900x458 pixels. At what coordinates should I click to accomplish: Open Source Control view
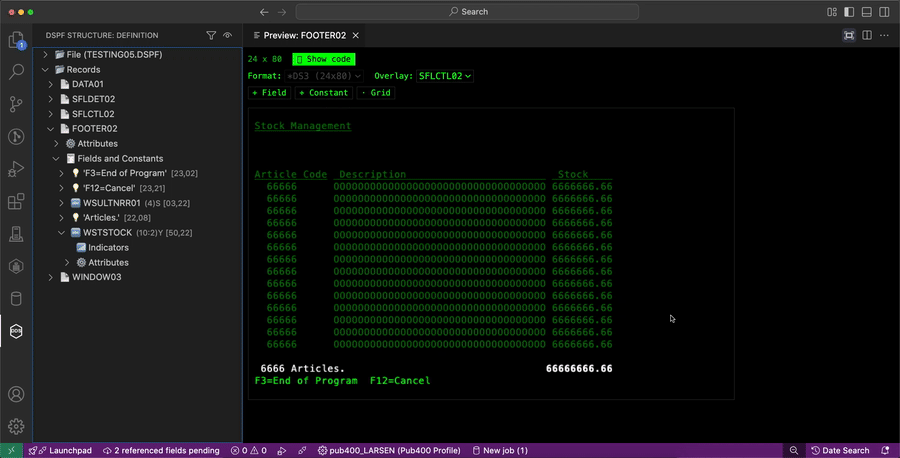16,104
